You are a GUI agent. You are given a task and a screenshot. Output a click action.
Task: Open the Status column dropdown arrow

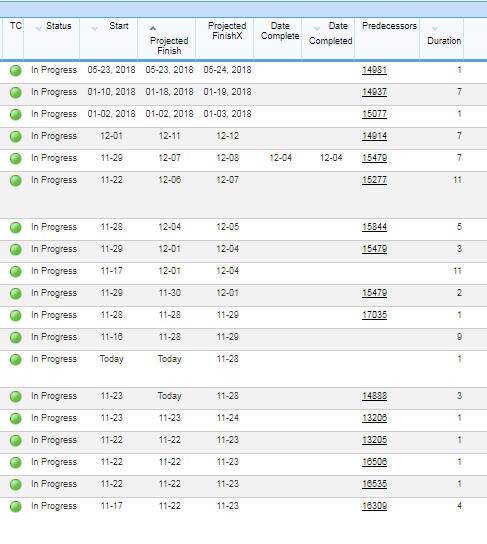point(39,29)
